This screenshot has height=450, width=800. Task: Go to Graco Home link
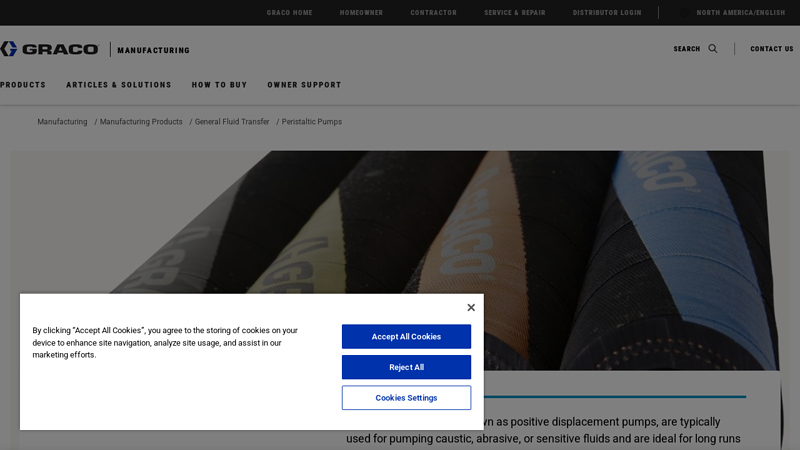point(289,13)
